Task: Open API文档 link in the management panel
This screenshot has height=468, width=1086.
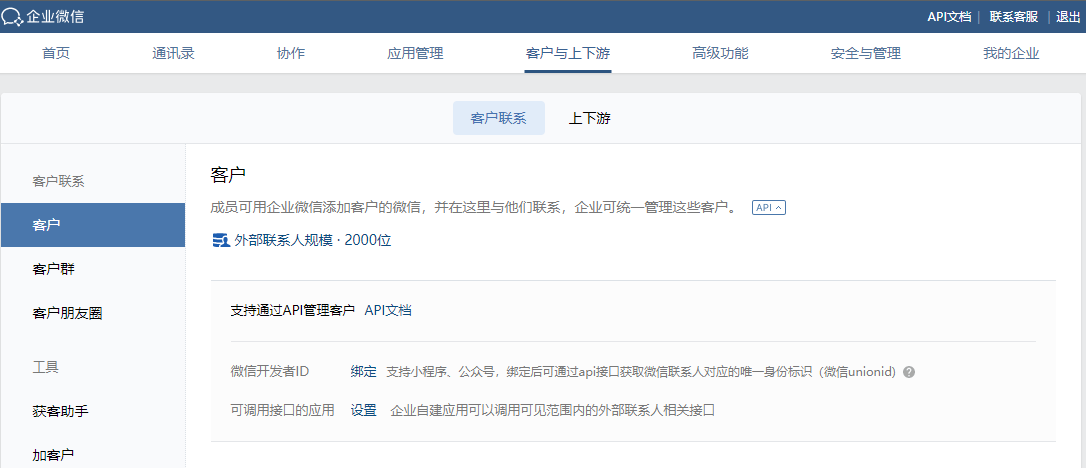Action: coord(388,310)
